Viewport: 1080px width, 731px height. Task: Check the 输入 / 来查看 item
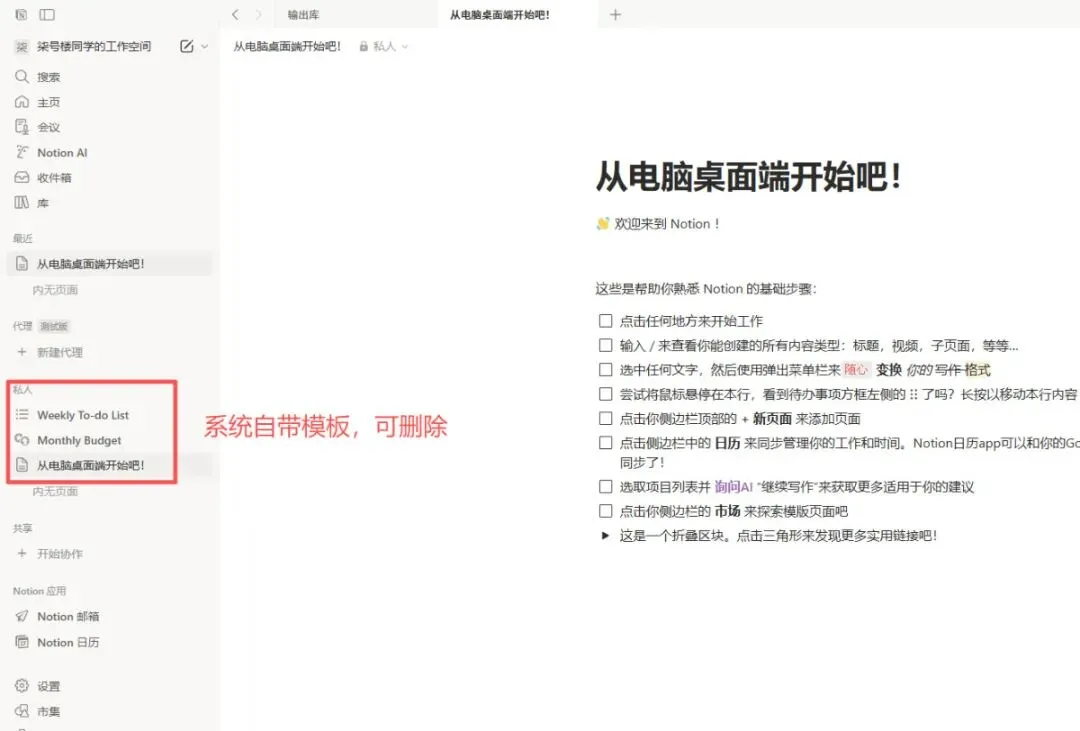(x=605, y=345)
